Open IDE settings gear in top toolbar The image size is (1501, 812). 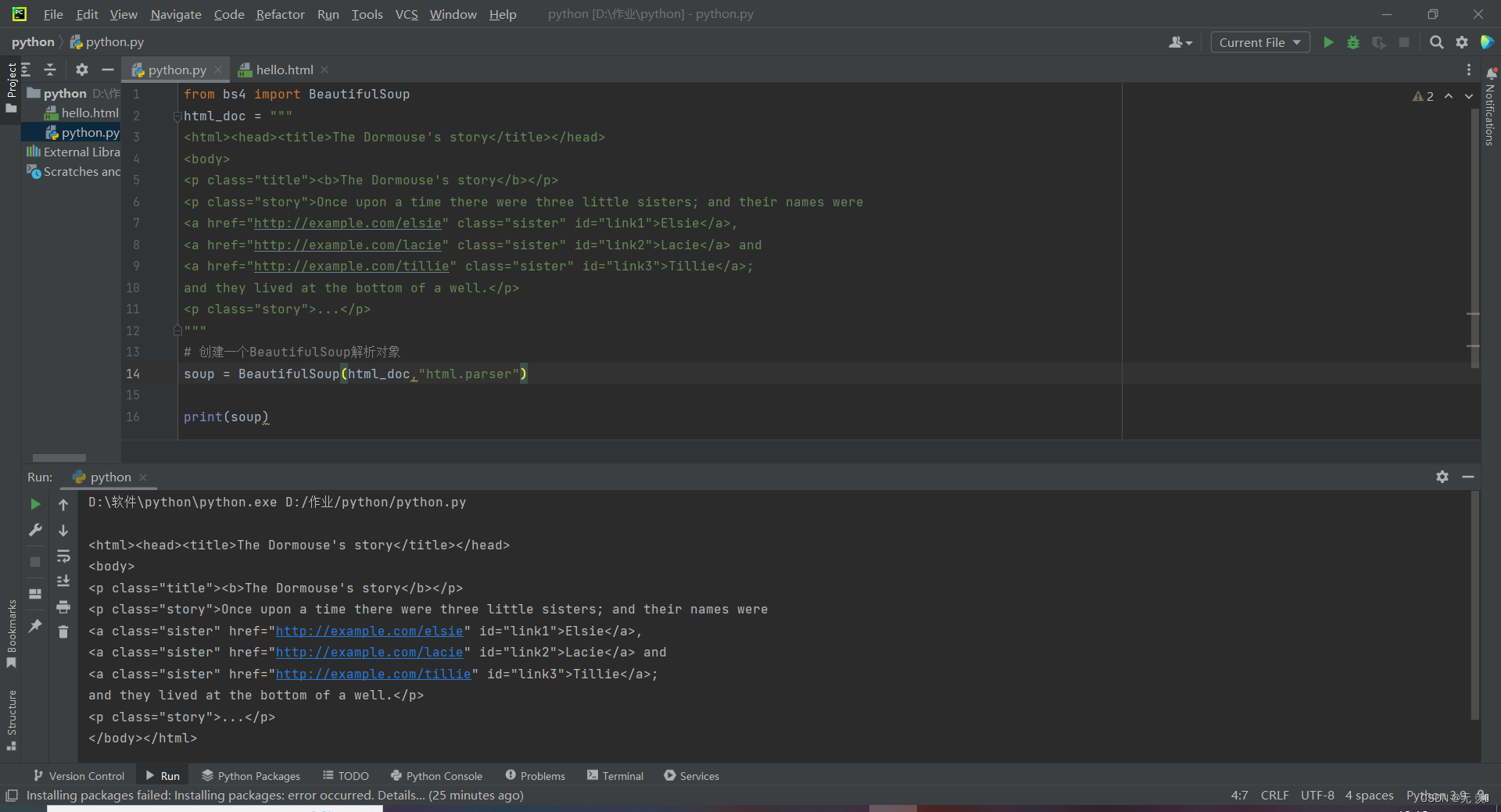pos(1462,42)
